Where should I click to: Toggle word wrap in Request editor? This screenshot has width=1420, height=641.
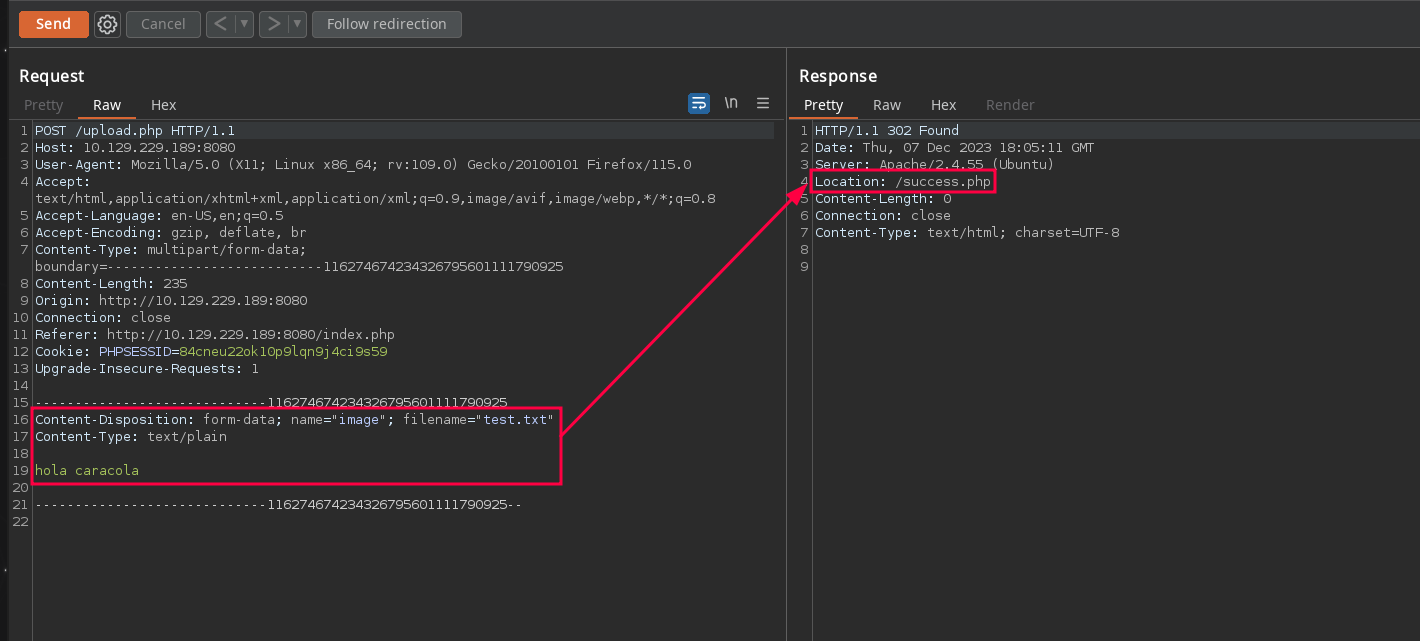coord(698,103)
